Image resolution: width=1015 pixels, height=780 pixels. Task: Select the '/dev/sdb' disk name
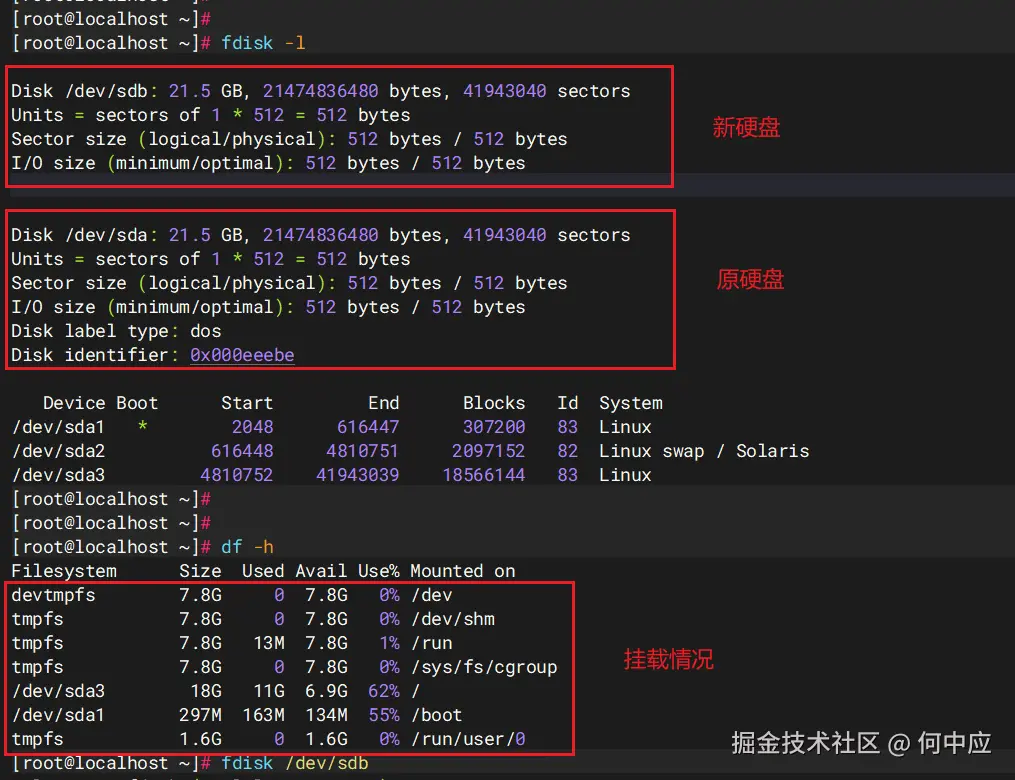[x=107, y=91]
